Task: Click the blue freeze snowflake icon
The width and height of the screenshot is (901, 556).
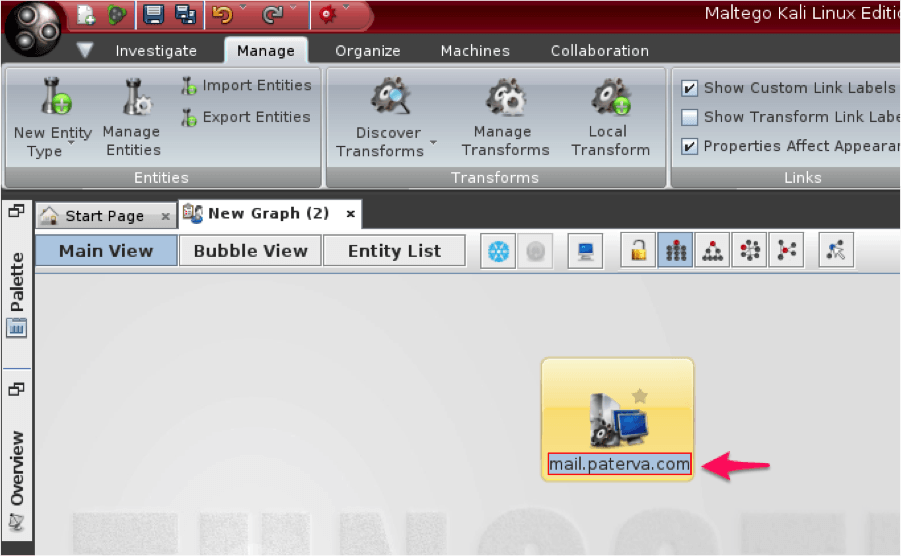Action: 498,251
